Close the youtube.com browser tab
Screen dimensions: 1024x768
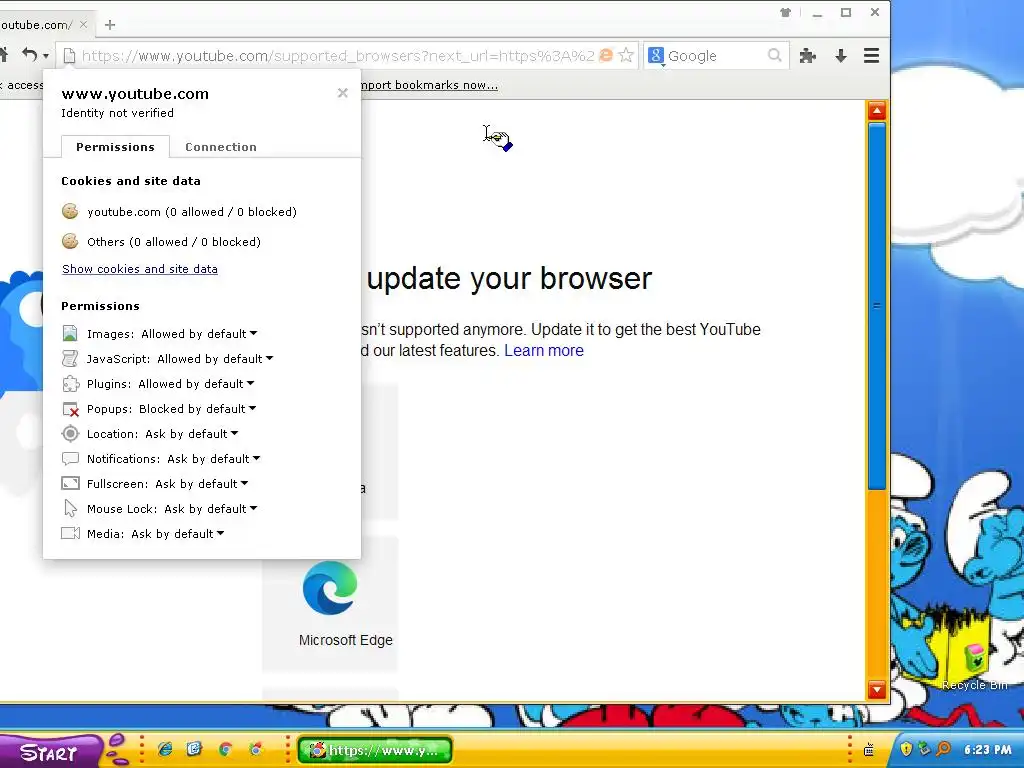(x=83, y=25)
